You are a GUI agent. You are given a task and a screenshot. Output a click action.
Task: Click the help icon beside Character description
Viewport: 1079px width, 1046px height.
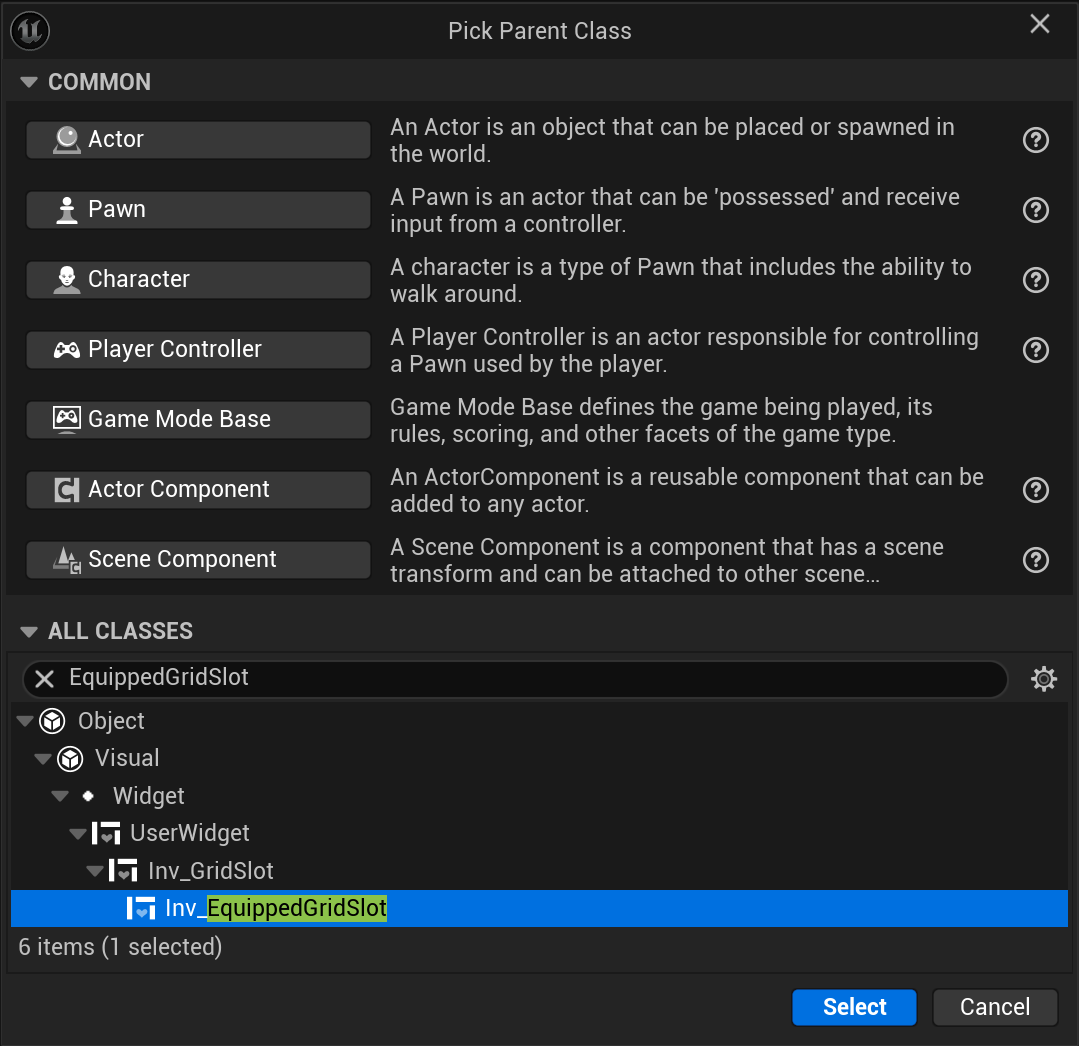(1036, 280)
